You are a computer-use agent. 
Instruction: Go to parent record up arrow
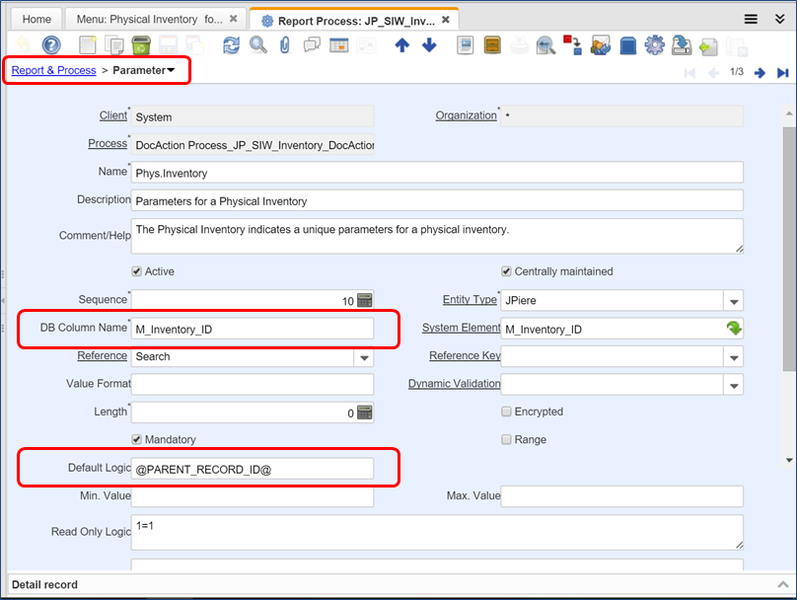click(402, 45)
